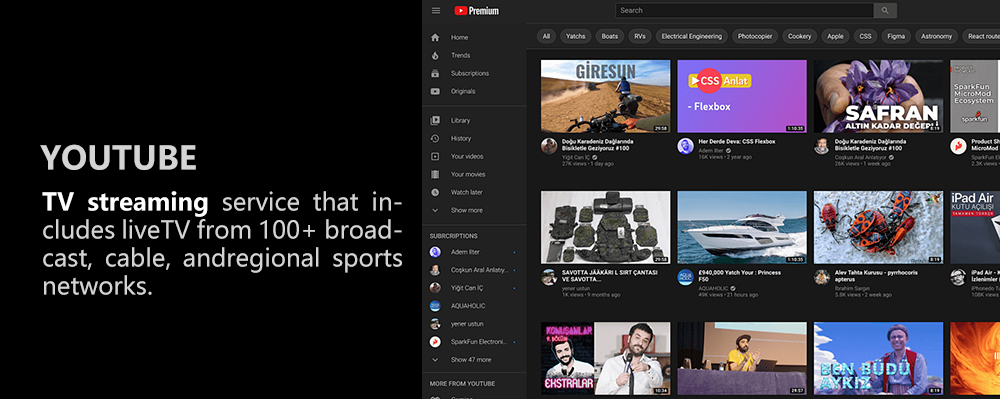Open the military backpack gear thumbnail

click(x=605, y=228)
